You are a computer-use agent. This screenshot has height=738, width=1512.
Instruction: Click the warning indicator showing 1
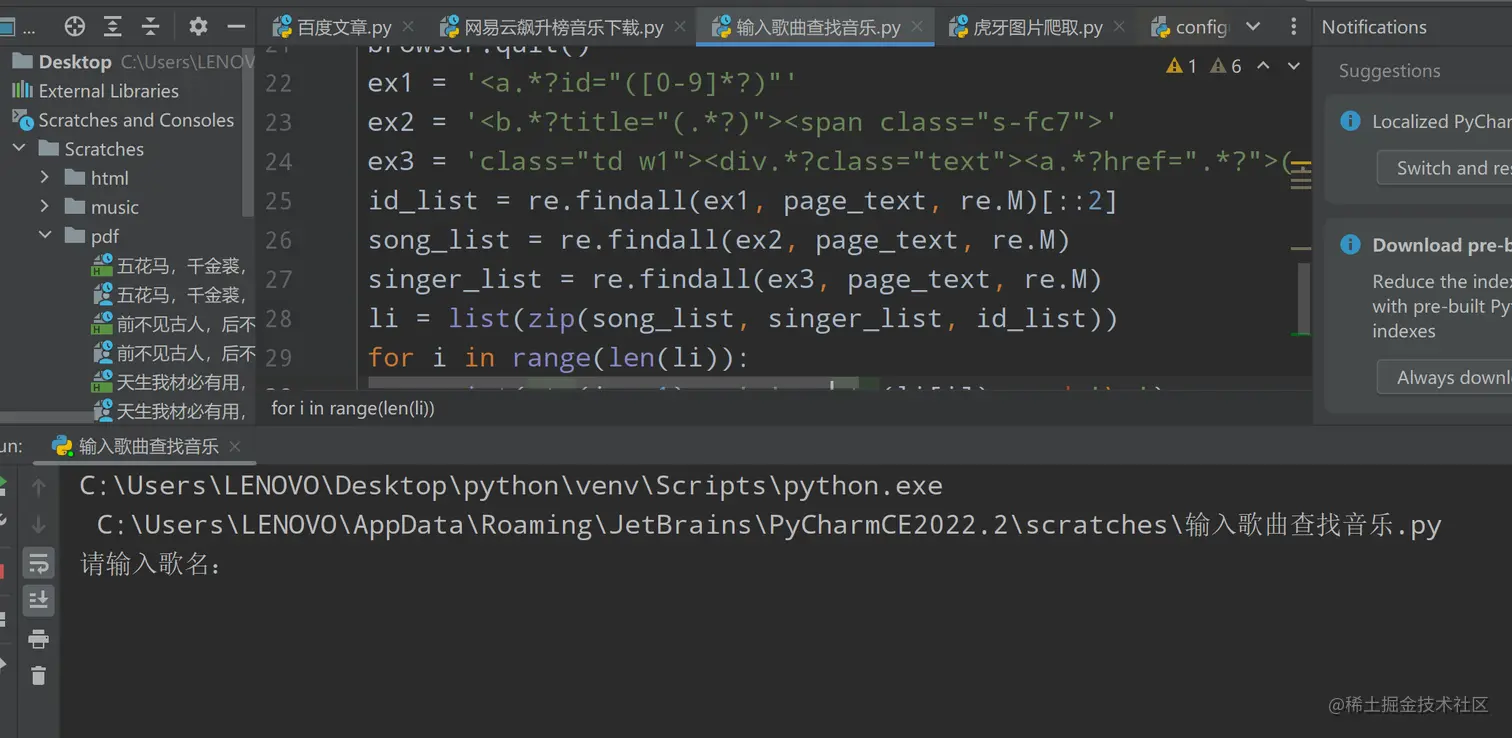pos(1181,66)
